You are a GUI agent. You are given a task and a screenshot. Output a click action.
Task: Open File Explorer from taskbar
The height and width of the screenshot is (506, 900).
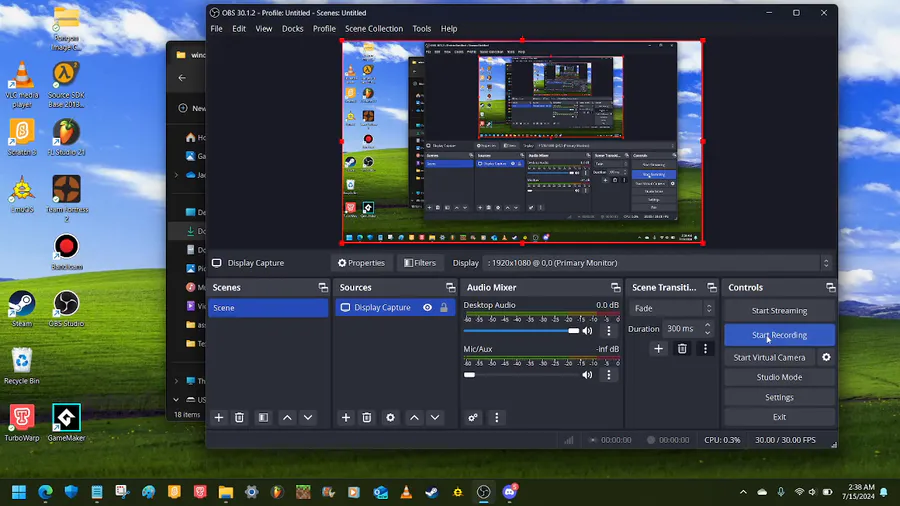coord(226,492)
